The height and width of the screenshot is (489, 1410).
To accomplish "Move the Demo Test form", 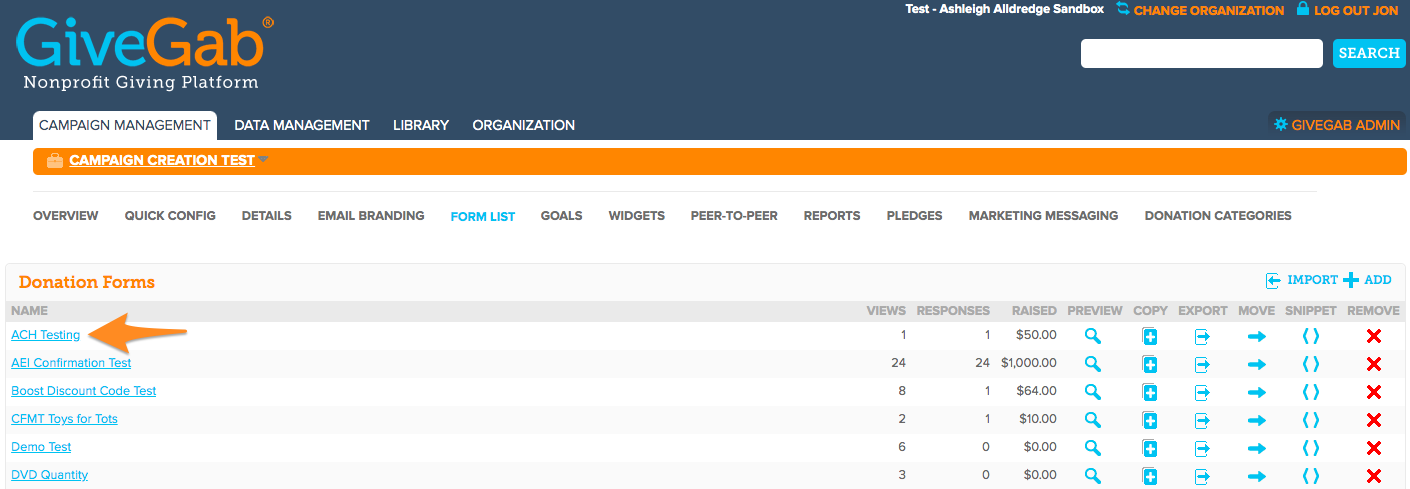I will pos(1256,449).
